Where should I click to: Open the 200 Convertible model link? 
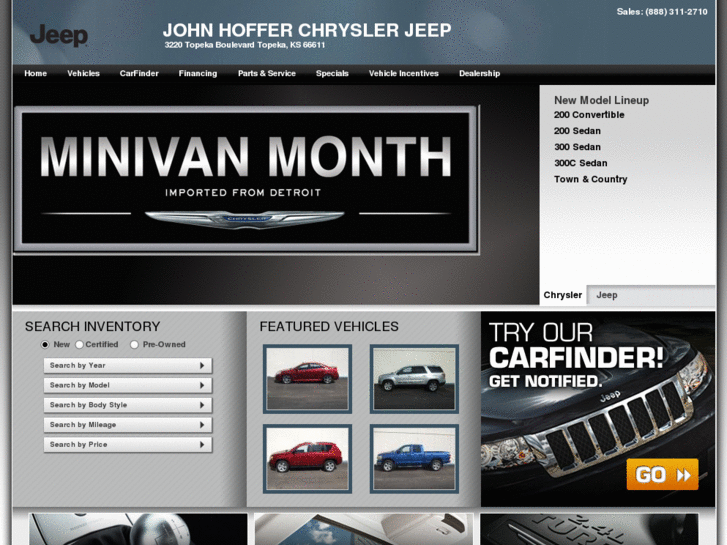[589, 115]
